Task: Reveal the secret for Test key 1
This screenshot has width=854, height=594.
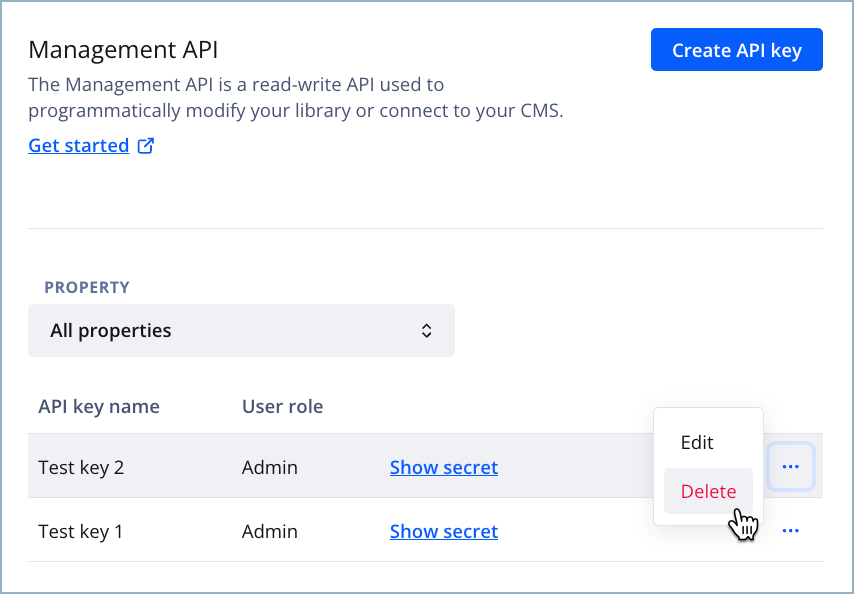Action: 444,531
